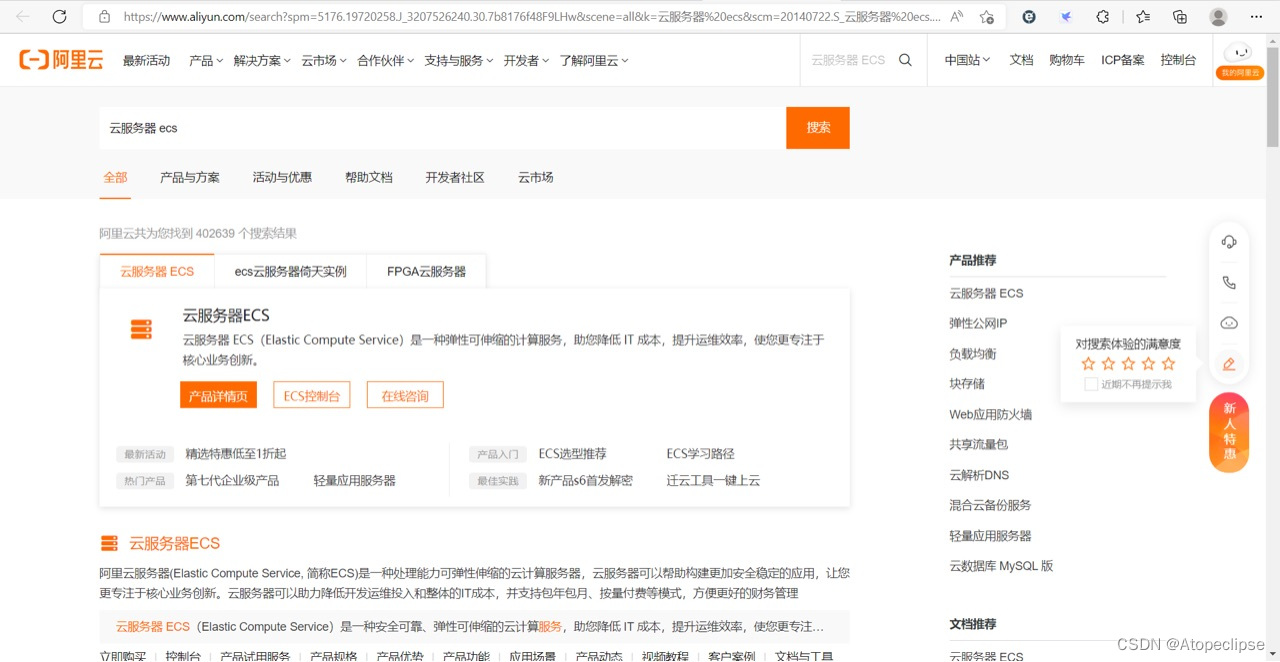Image resolution: width=1280 pixels, height=662 pixels.
Task: Expand the 了解阿里云 menu
Action: (x=594, y=60)
